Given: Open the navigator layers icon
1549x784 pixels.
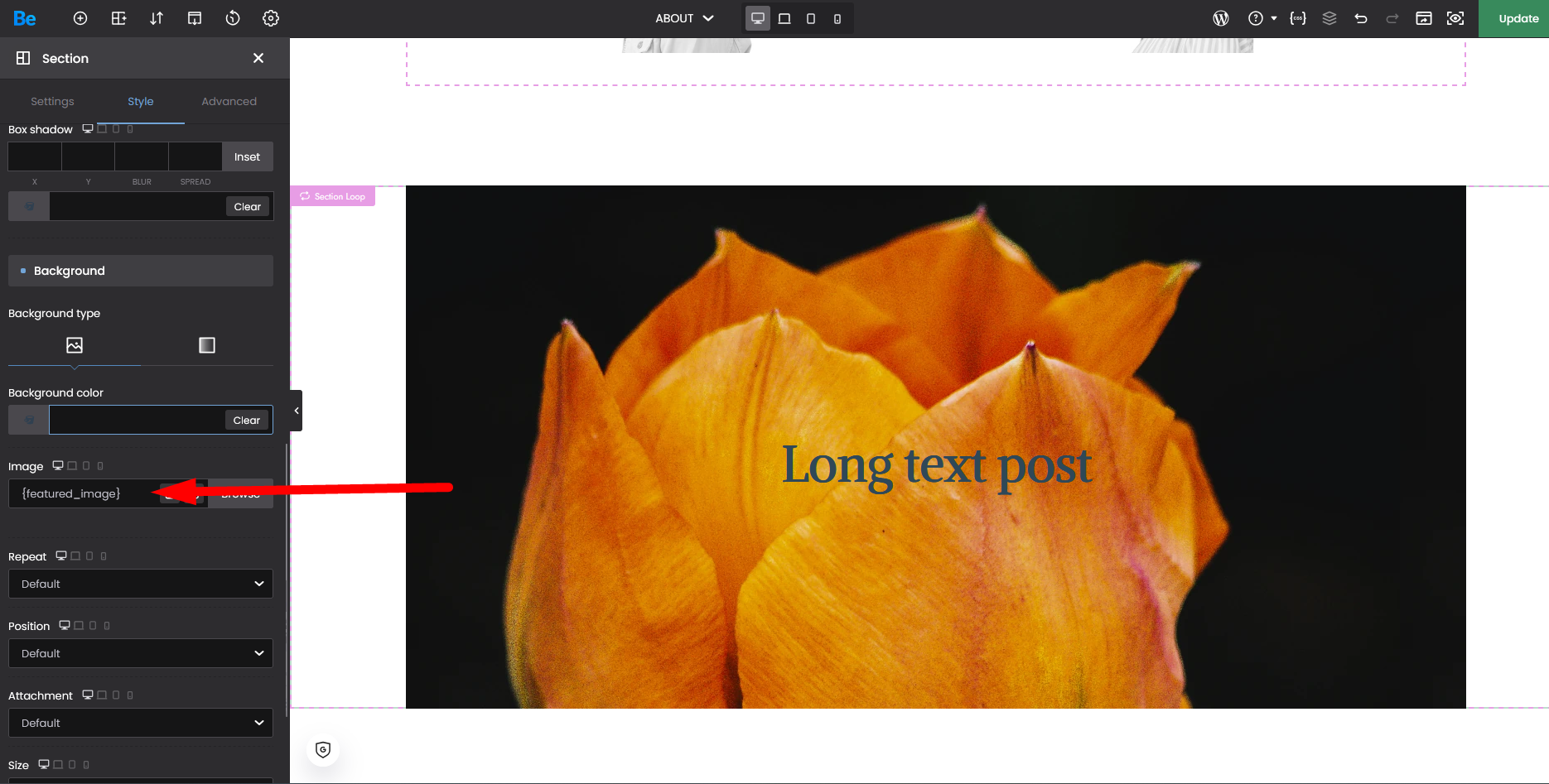Looking at the screenshot, I should [1329, 18].
